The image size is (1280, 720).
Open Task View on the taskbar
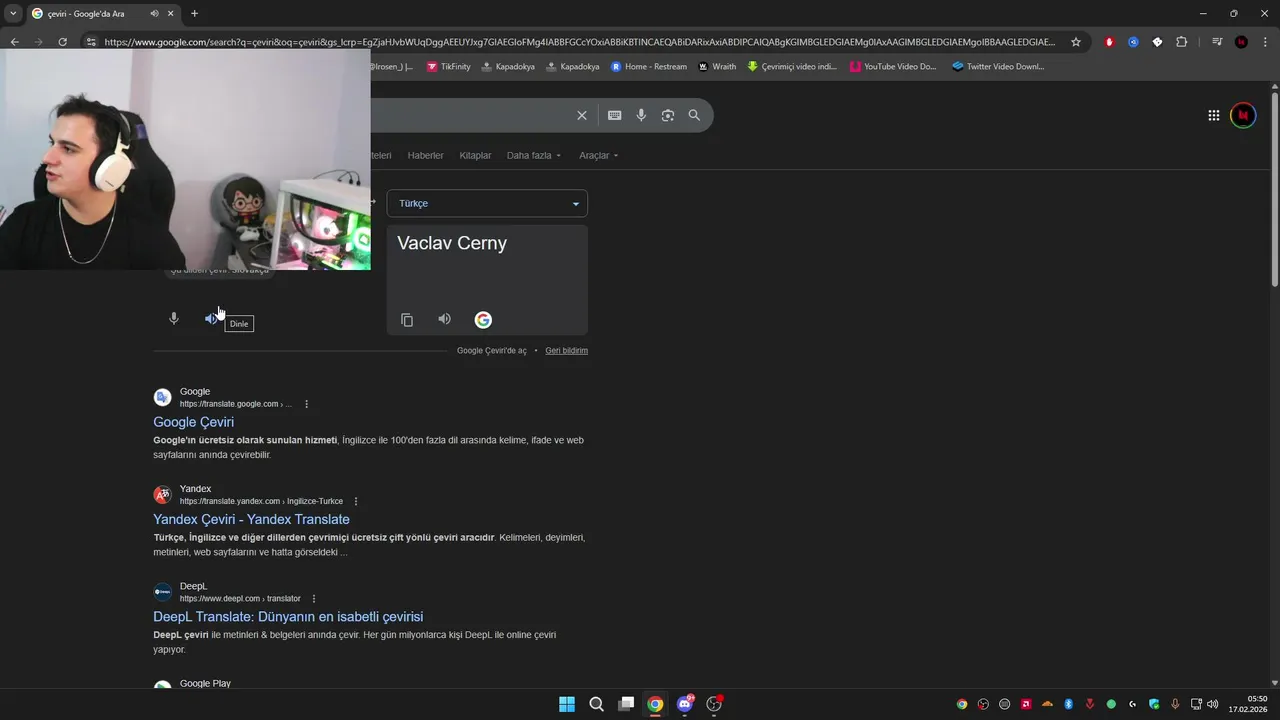[x=626, y=704]
